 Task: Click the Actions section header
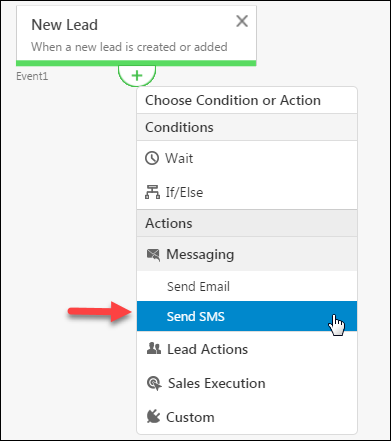pyautogui.click(x=247, y=223)
